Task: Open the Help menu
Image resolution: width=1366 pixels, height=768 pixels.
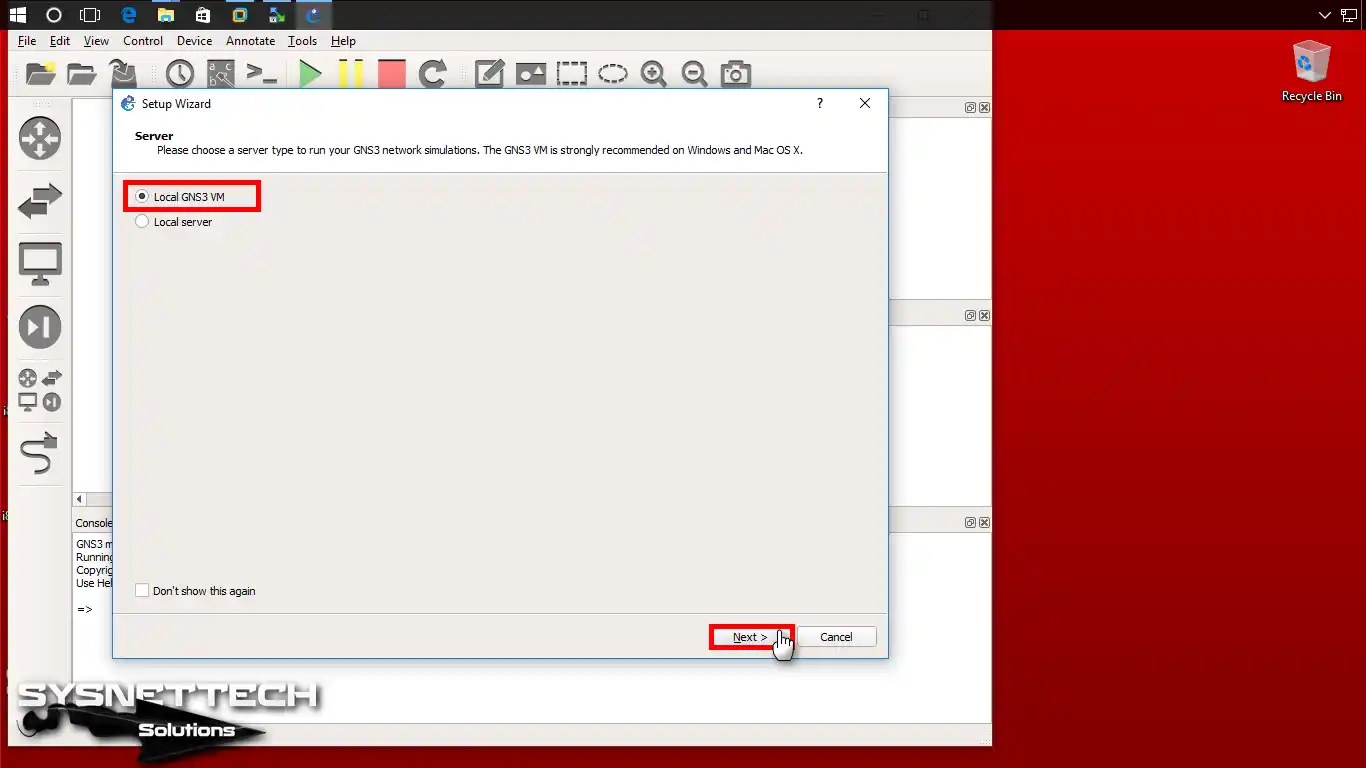Action: [x=343, y=41]
